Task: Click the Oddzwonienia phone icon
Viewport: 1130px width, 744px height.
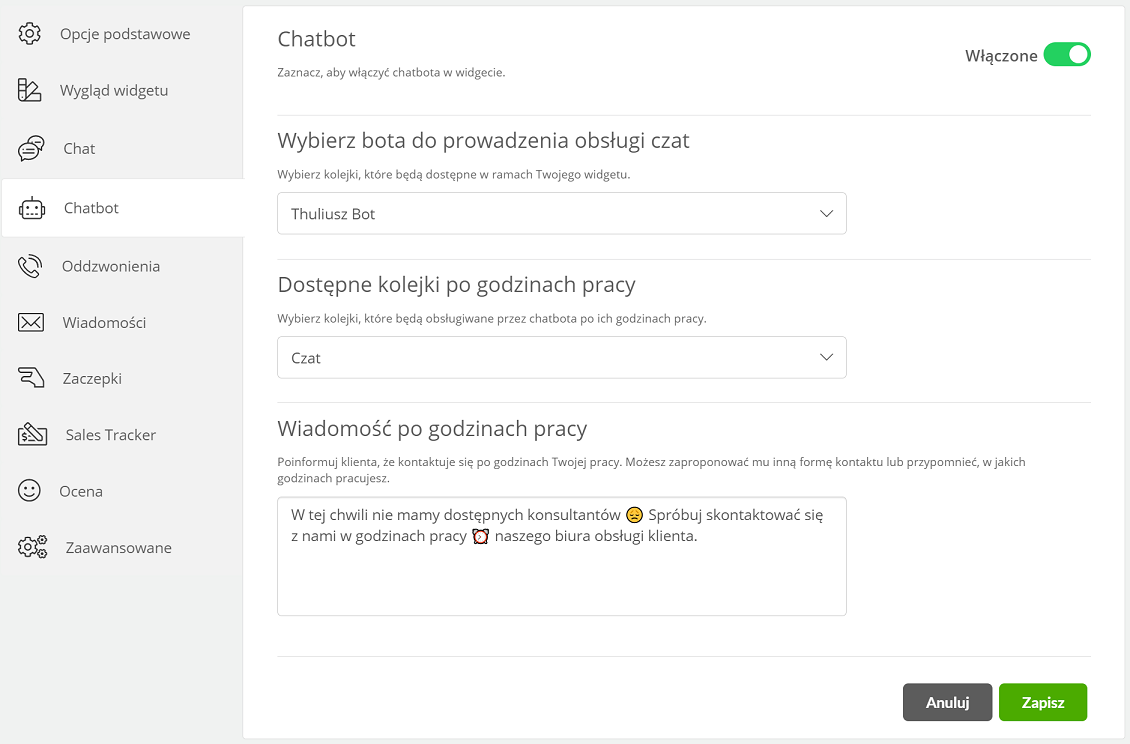Action: (x=30, y=266)
